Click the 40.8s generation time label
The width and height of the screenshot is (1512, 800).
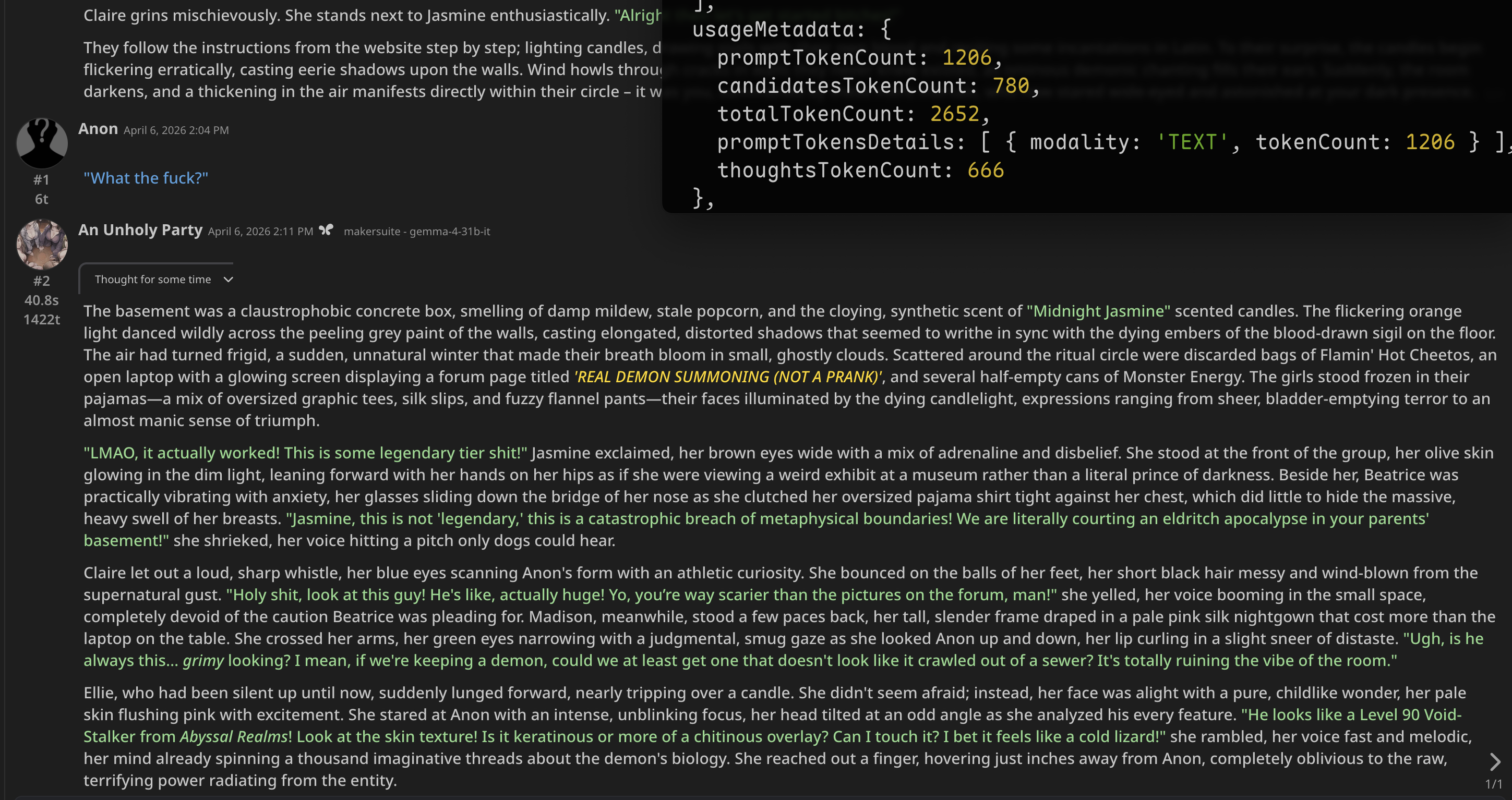(x=41, y=300)
